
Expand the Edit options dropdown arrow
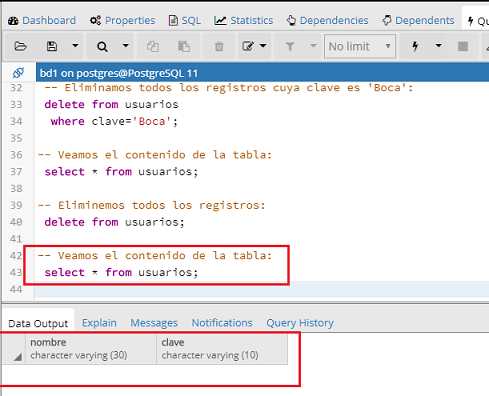(x=263, y=45)
